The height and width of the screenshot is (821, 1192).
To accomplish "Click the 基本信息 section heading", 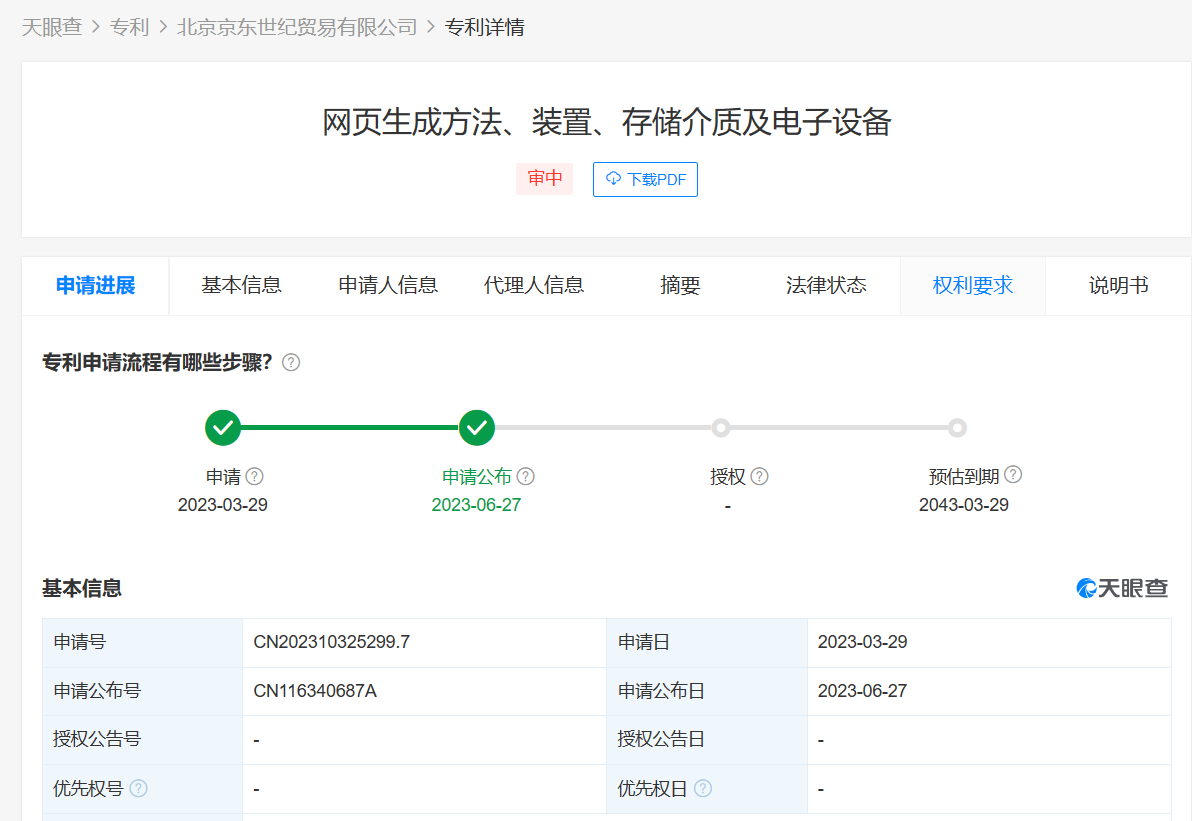I will click(x=82, y=588).
